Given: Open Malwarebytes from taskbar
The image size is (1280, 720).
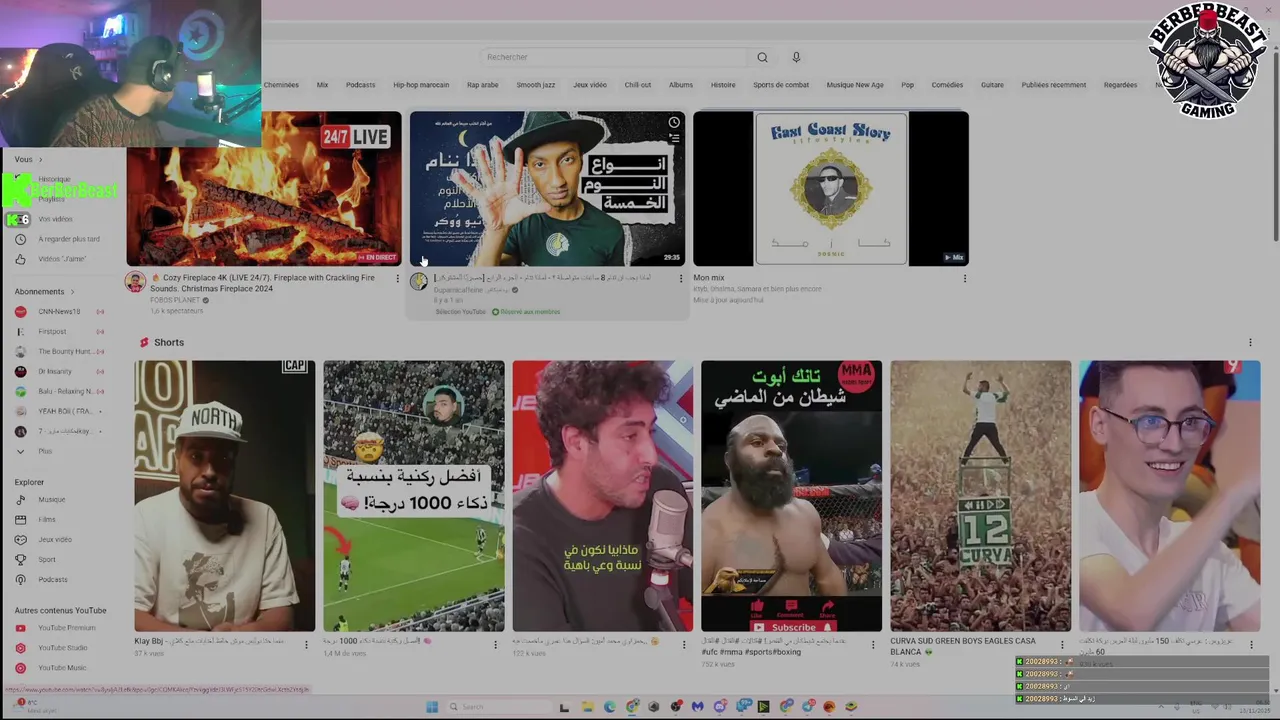Looking at the screenshot, I should (698, 707).
